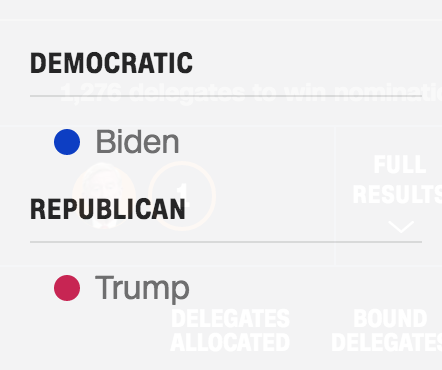Click the word FULL above RESULTS
The image size is (442, 370).
(400, 165)
